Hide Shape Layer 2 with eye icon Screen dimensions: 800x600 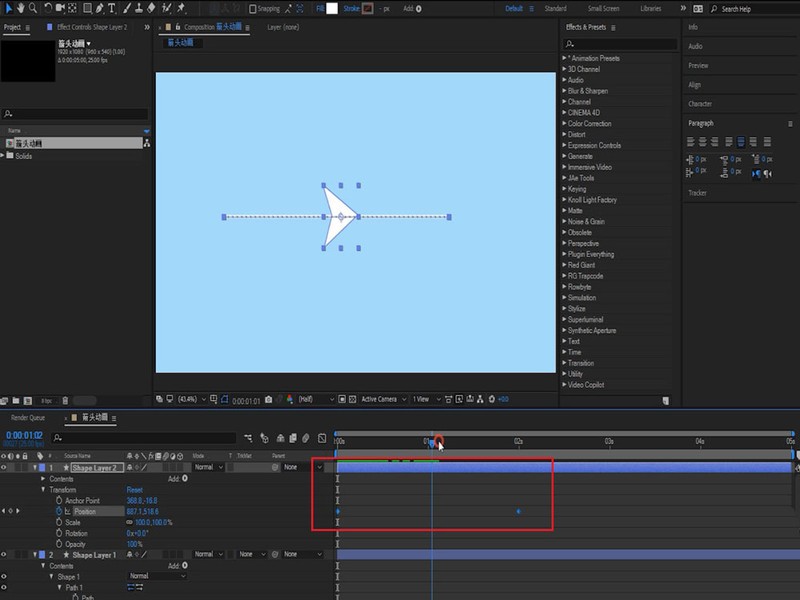(x=5, y=467)
